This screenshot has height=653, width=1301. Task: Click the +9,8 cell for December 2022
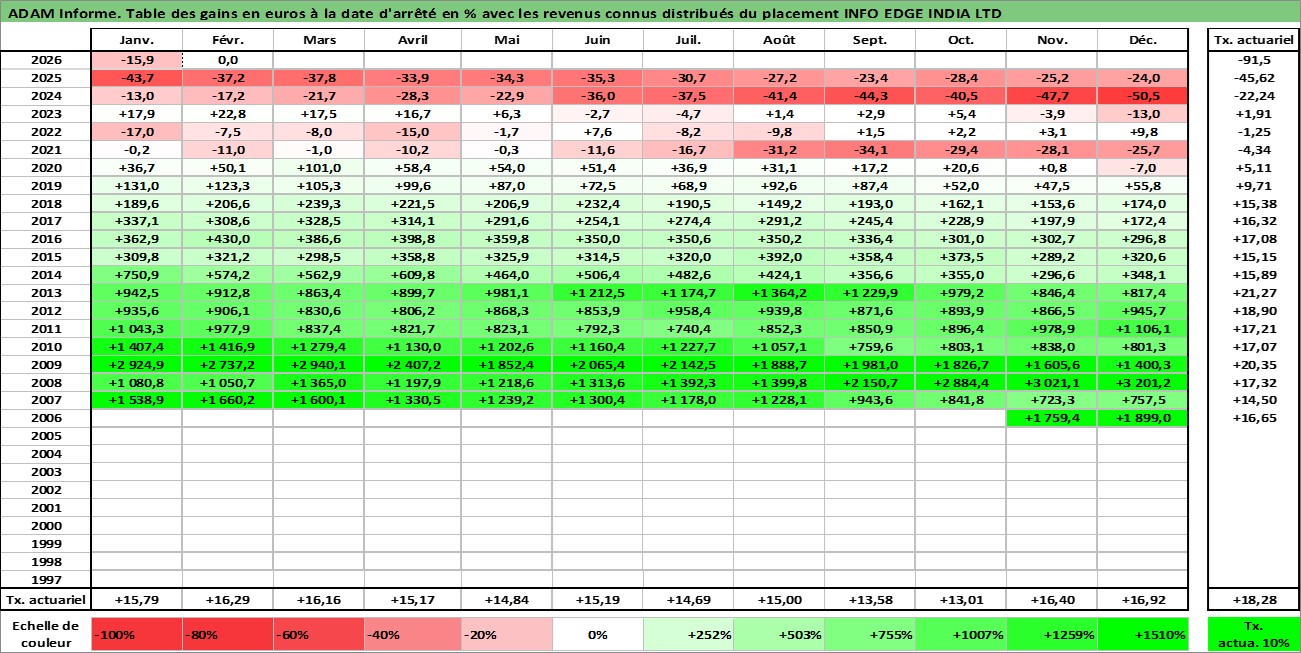tap(1143, 132)
